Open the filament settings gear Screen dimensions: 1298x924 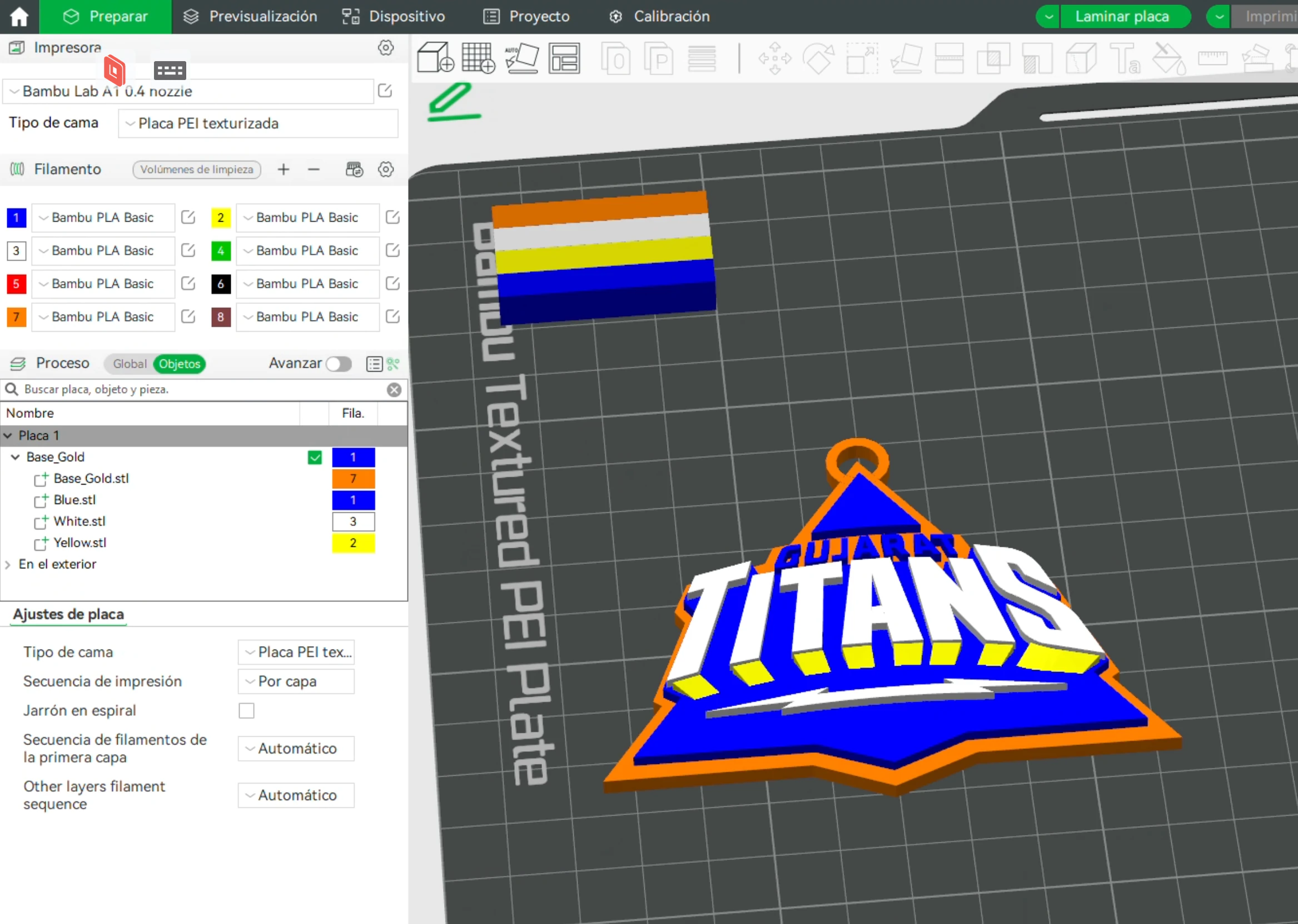[x=386, y=169]
